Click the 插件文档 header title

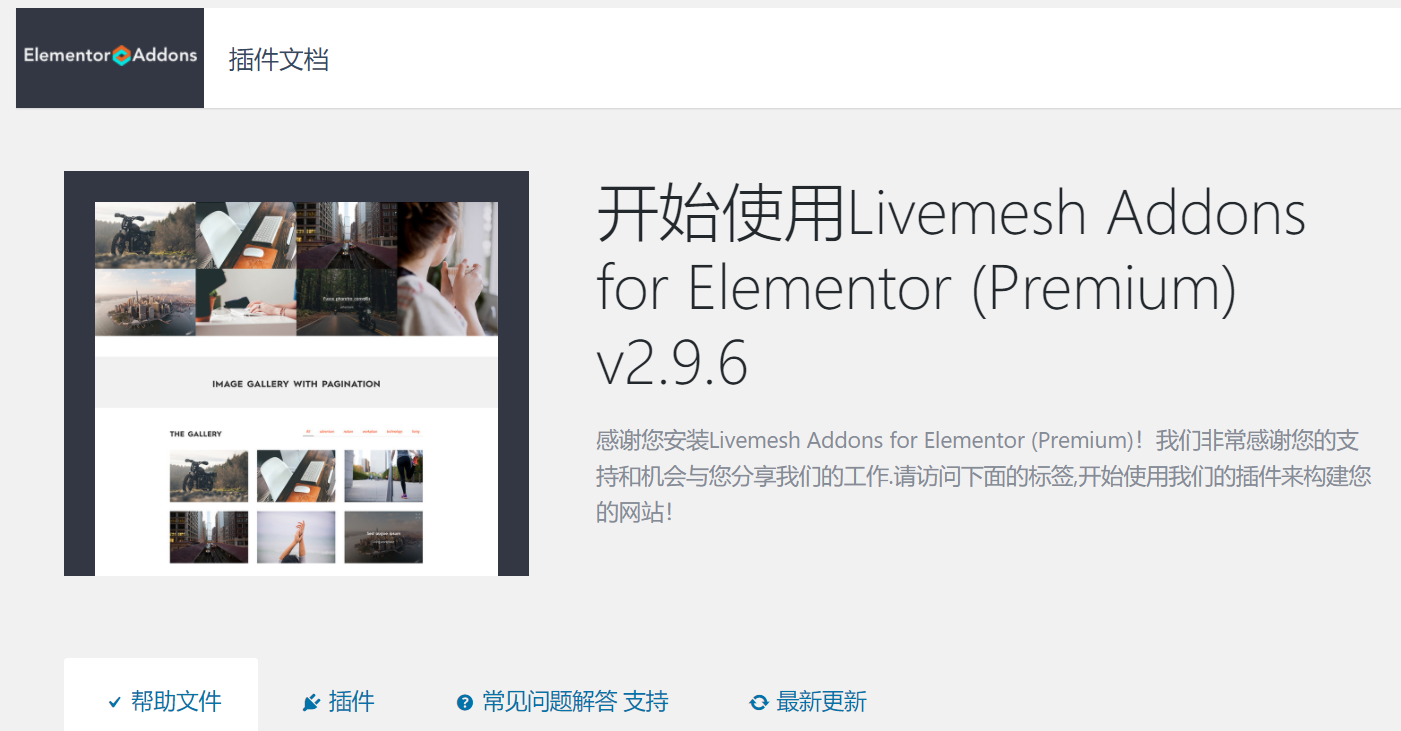pos(279,60)
